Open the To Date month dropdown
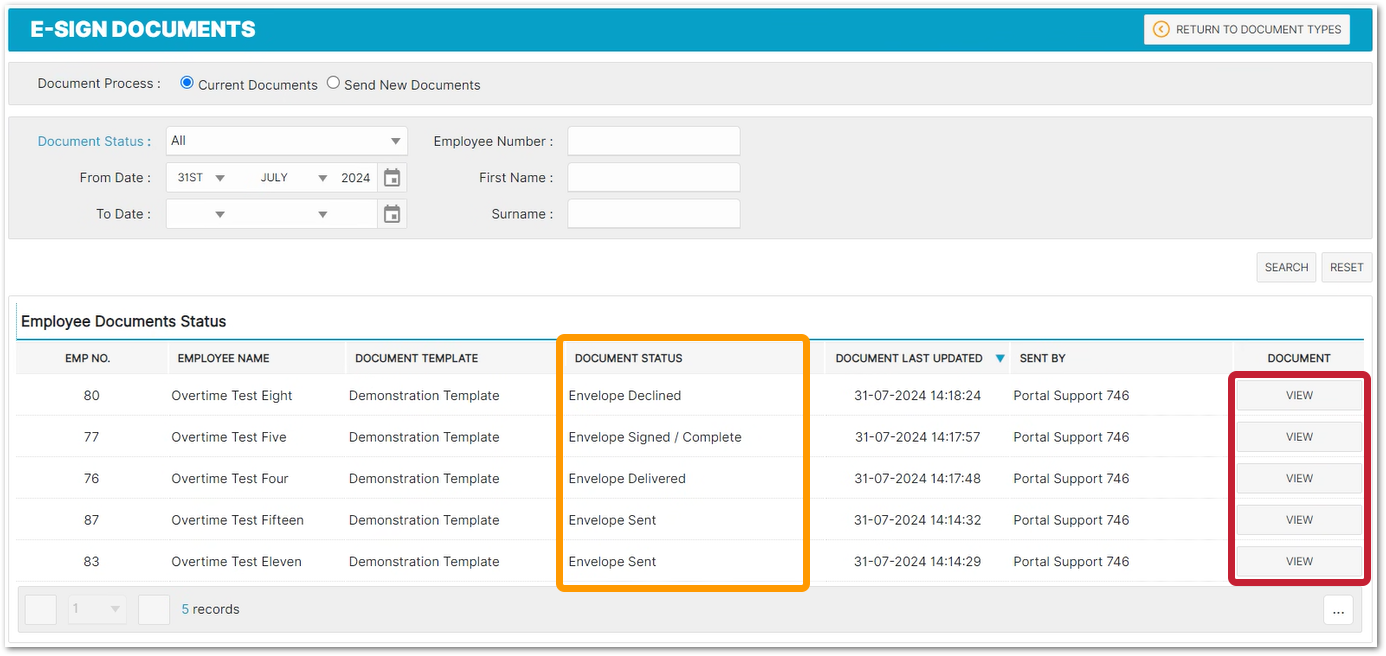The width and height of the screenshot is (1386, 656). [294, 214]
